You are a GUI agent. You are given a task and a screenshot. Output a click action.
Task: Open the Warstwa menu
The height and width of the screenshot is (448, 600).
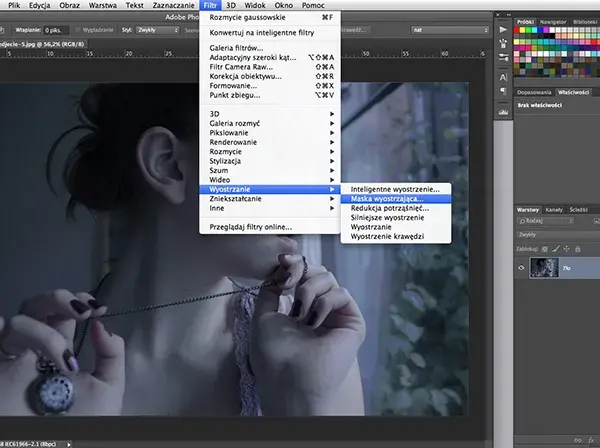point(103,5)
